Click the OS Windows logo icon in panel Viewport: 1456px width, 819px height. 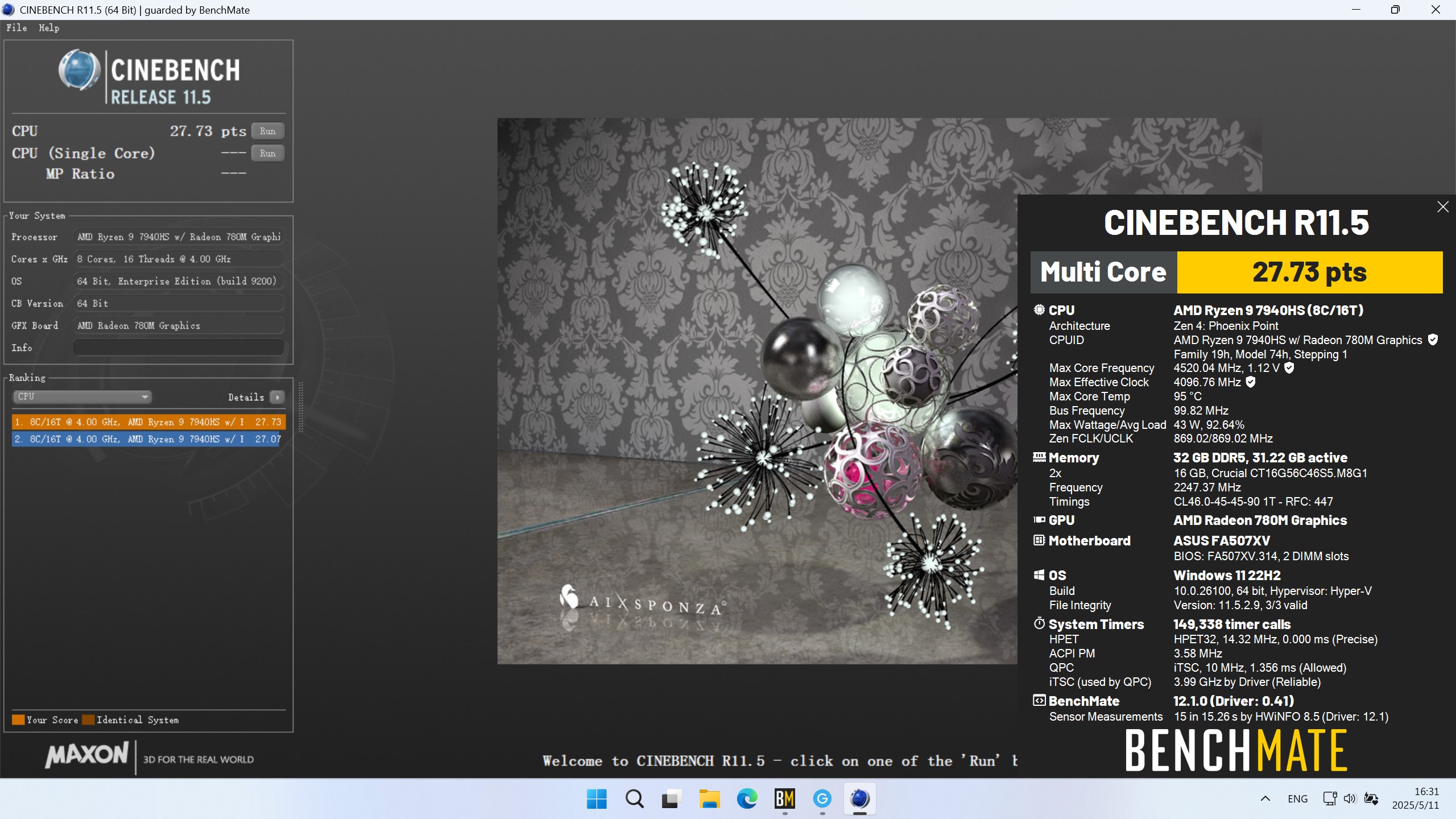1039,575
